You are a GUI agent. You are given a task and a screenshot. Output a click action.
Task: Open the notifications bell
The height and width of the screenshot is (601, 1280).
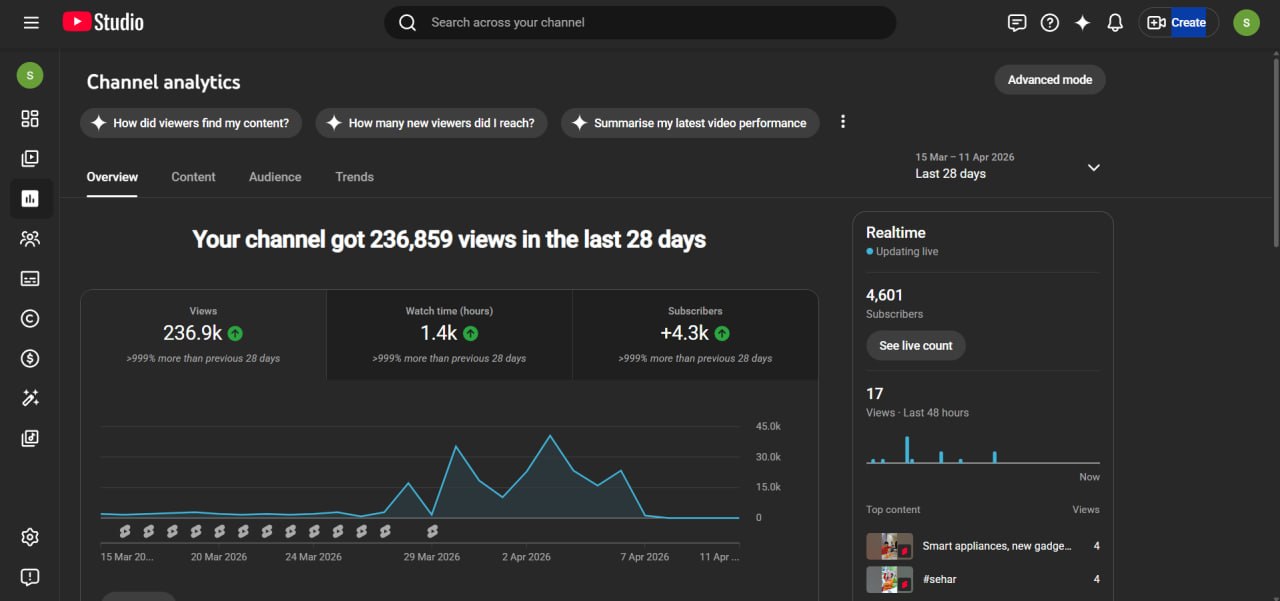click(x=1115, y=22)
